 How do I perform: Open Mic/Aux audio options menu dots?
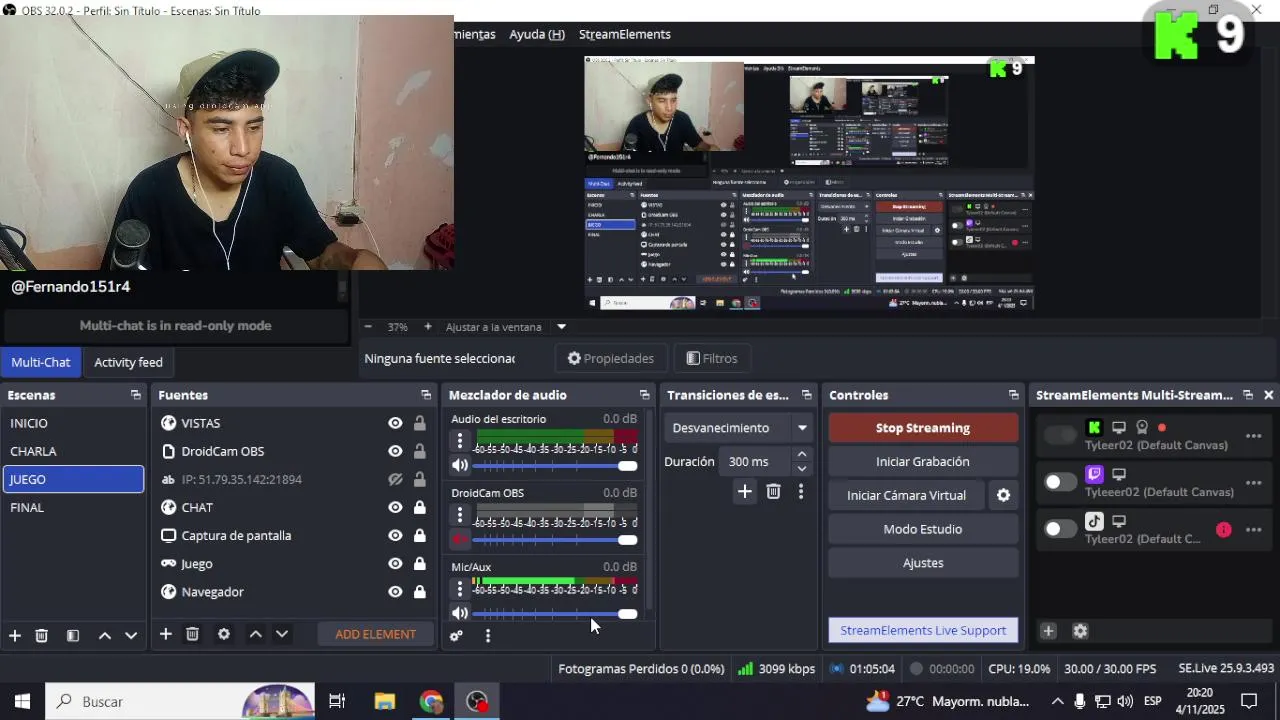tap(460, 589)
